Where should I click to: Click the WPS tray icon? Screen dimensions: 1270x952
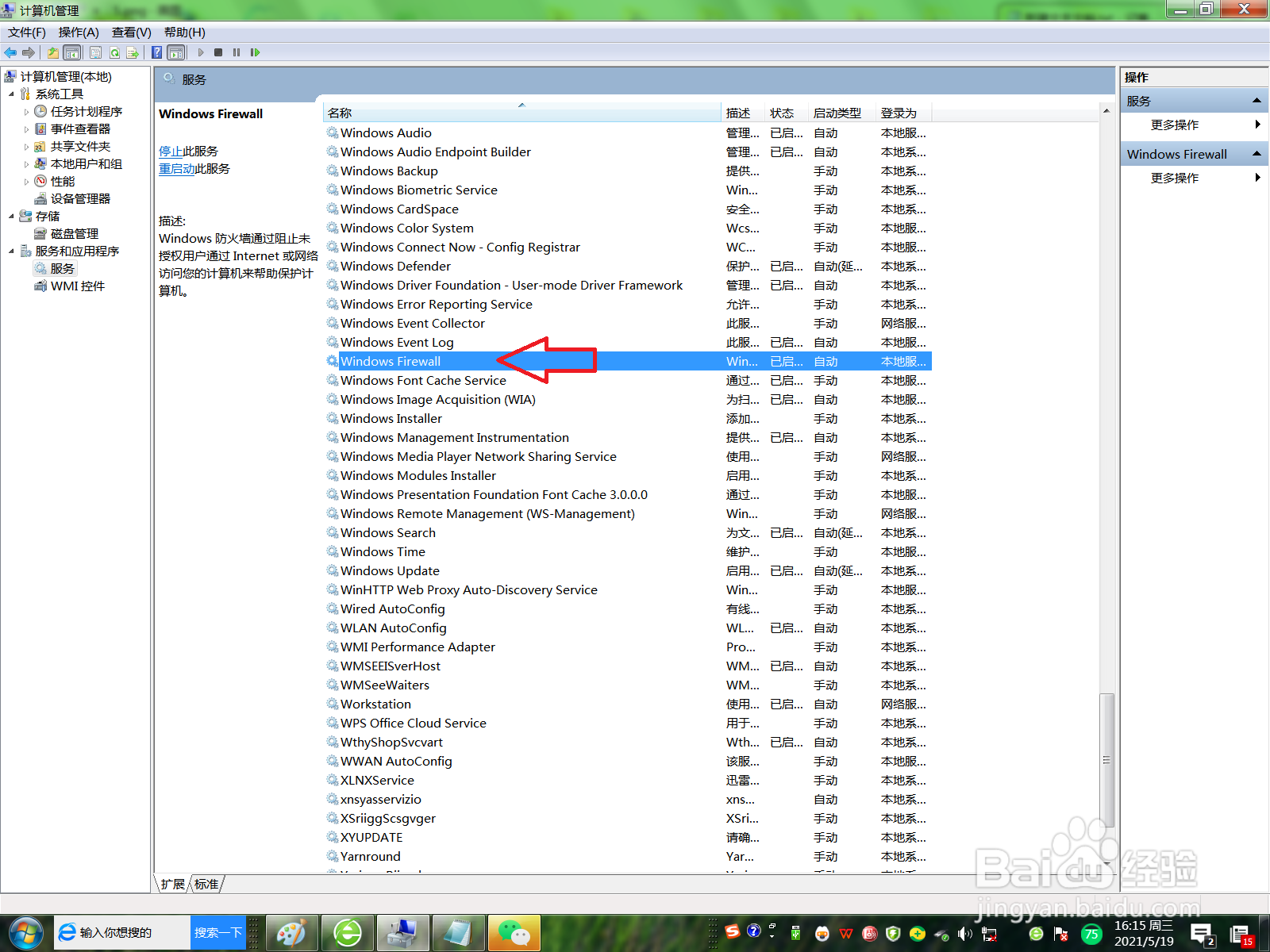pyautogui.click(x=846, y=934)
